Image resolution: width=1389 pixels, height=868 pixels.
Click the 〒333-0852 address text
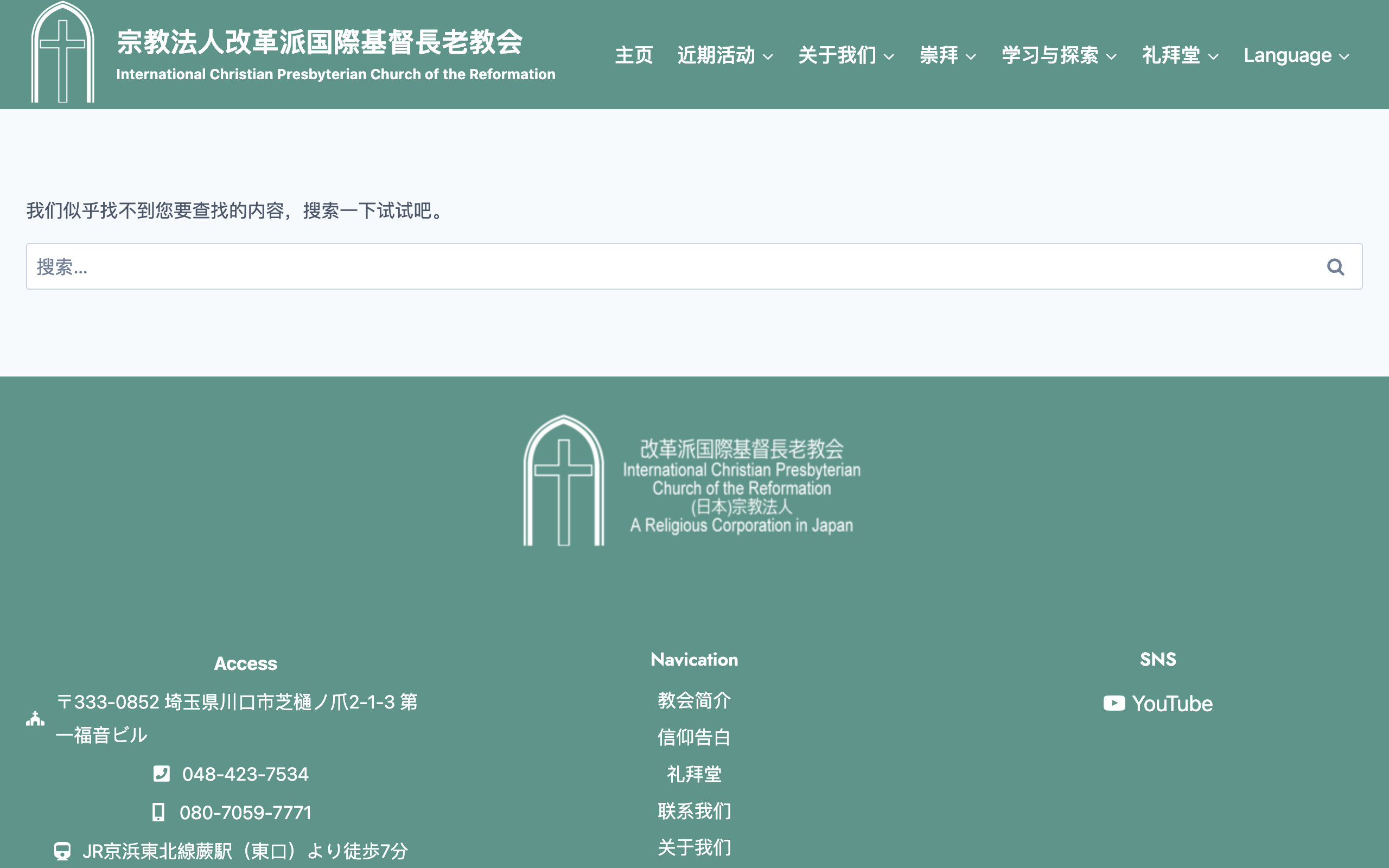point(237,718)
